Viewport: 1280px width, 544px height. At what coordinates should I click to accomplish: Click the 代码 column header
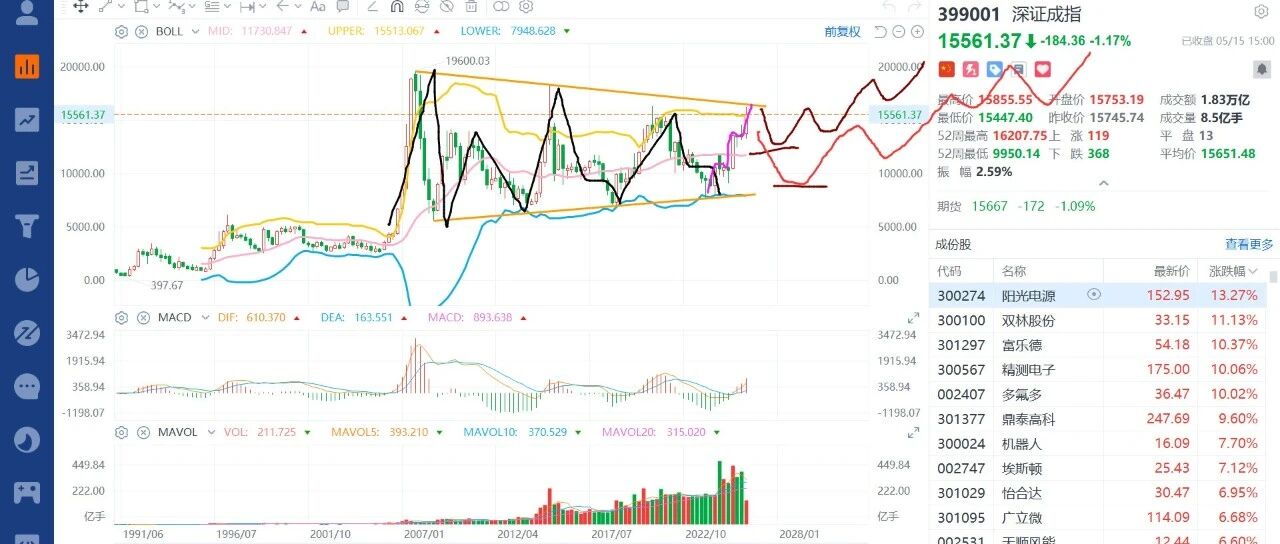coord(949,270)
